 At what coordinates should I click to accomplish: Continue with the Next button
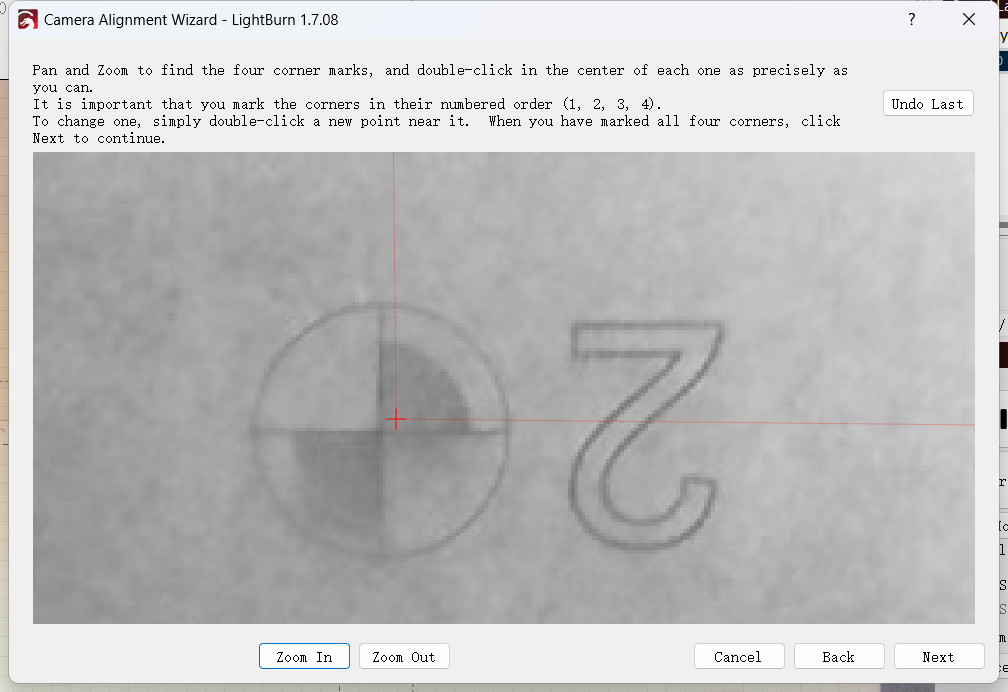(939, 657)
